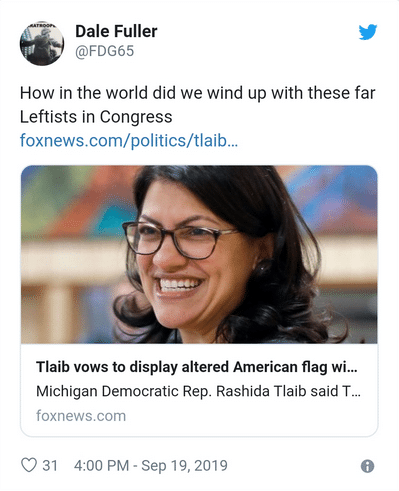Viewport: 399px width, 491px height.
Task: Click 'Leftists in Congress' tweet line
Action: (x=96, y=117)
